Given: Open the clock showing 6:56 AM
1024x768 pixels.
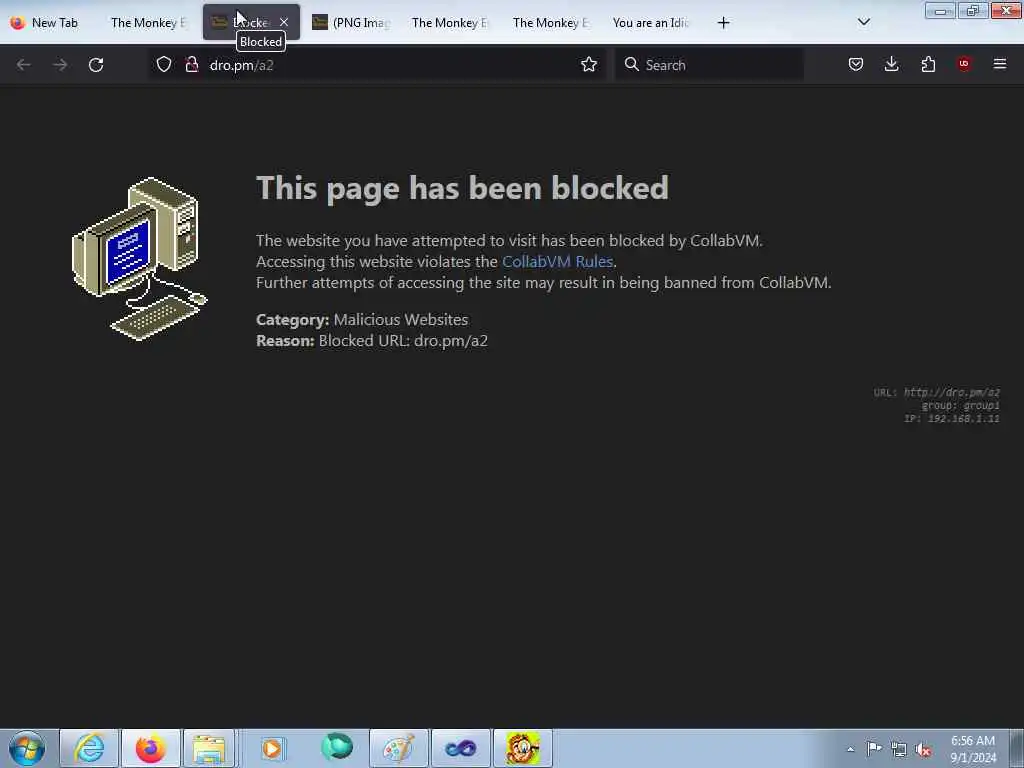Looking at the screenshot, I should (x=972, y=749).
